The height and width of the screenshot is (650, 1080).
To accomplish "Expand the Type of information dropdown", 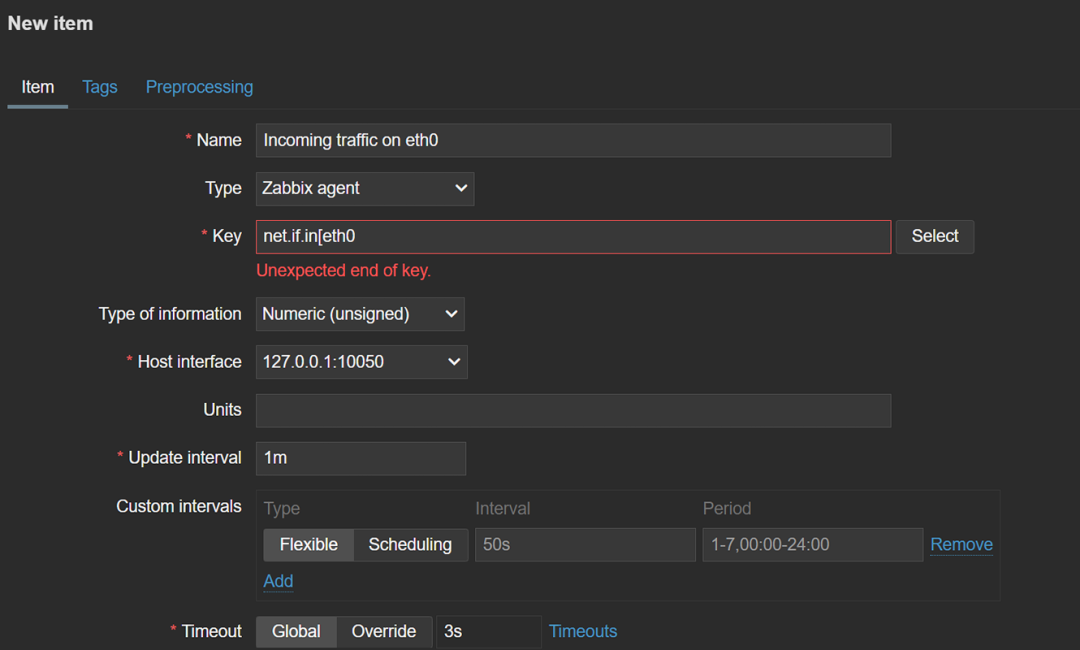I will coord(360,314).
